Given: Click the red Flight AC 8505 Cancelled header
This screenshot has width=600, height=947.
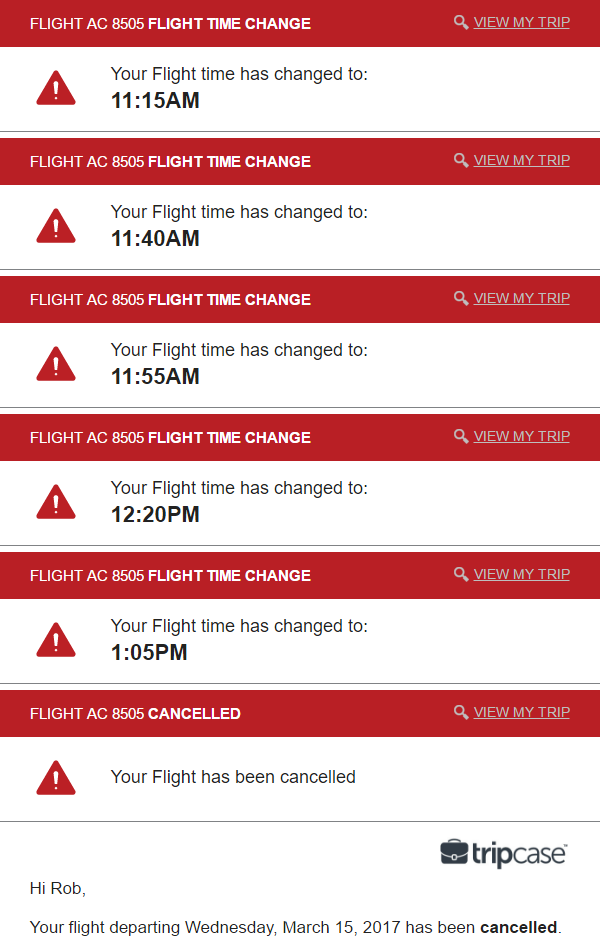Looking at the screenshot, I should (x=200, y=714).
